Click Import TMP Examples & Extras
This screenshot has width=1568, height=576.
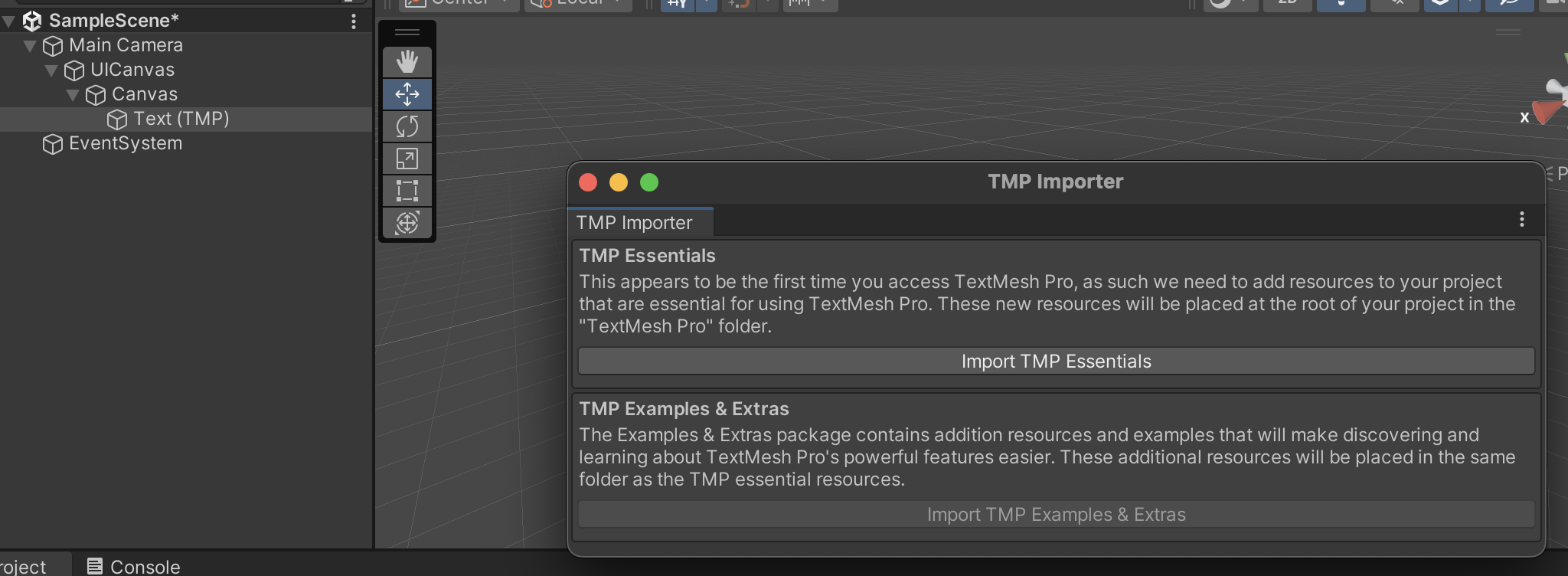pos(1057,515)
